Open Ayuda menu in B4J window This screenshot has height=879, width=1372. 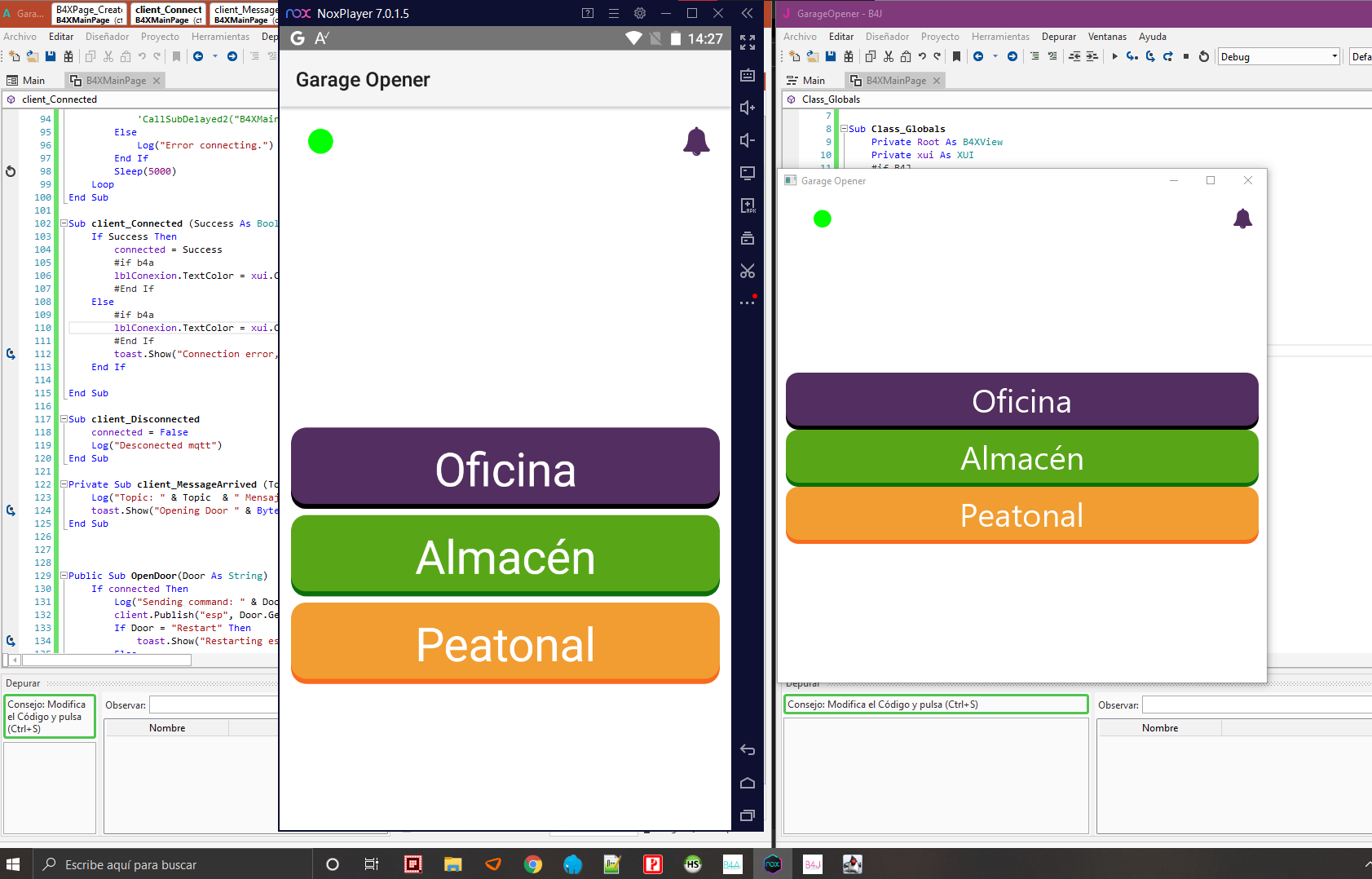click(x=1153, y=37)
